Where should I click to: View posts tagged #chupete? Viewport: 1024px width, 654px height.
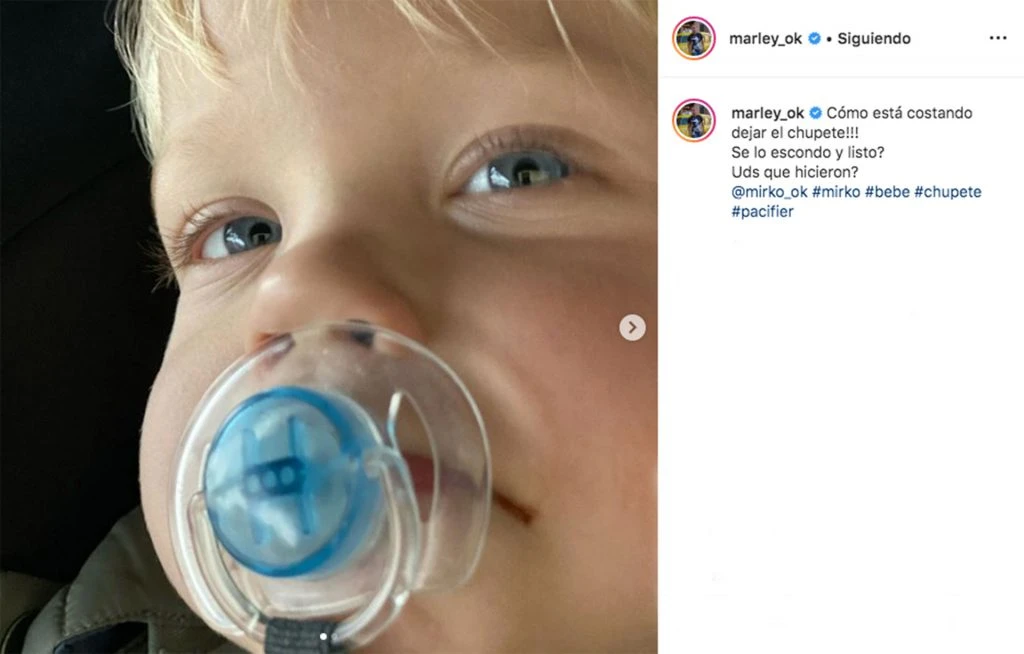948,191
